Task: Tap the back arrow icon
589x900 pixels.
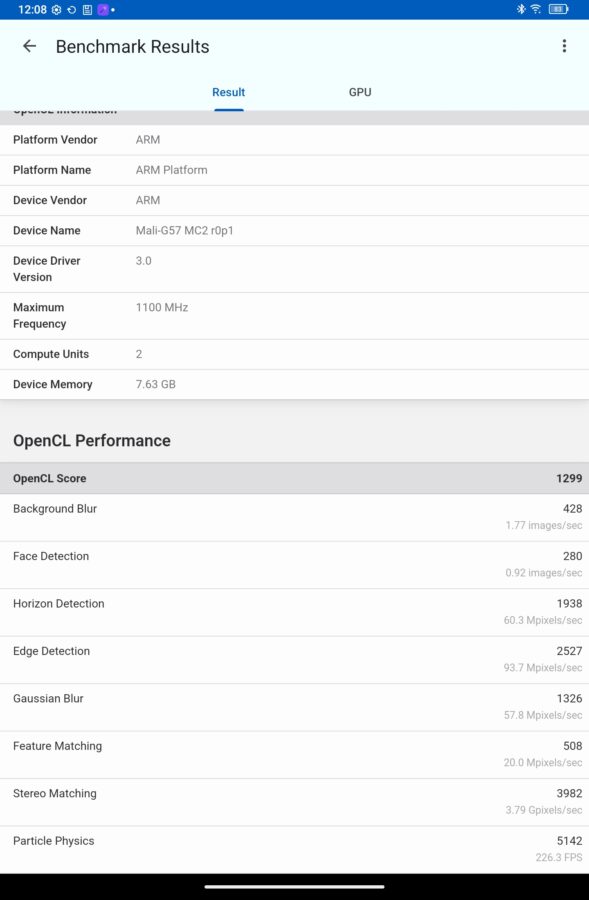Action: (29, 46)
